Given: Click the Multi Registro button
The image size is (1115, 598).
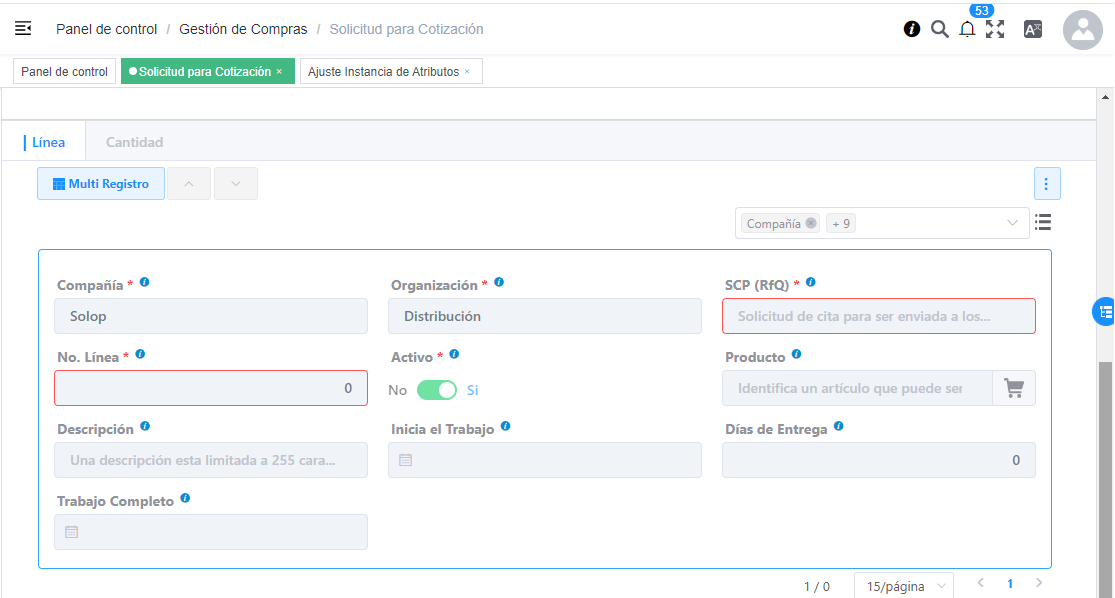Looking at the screenshot, I should coord(101,184).
